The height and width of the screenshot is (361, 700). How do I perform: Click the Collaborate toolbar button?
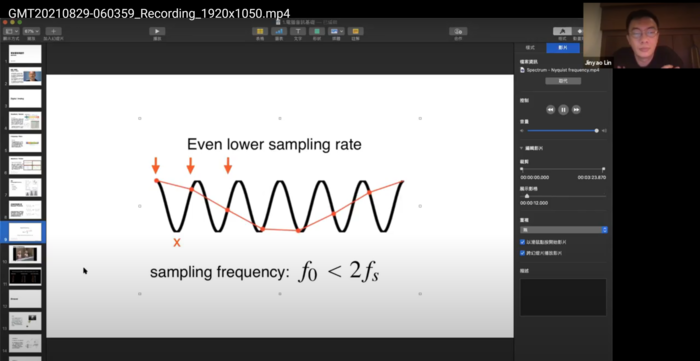point(458,31)
